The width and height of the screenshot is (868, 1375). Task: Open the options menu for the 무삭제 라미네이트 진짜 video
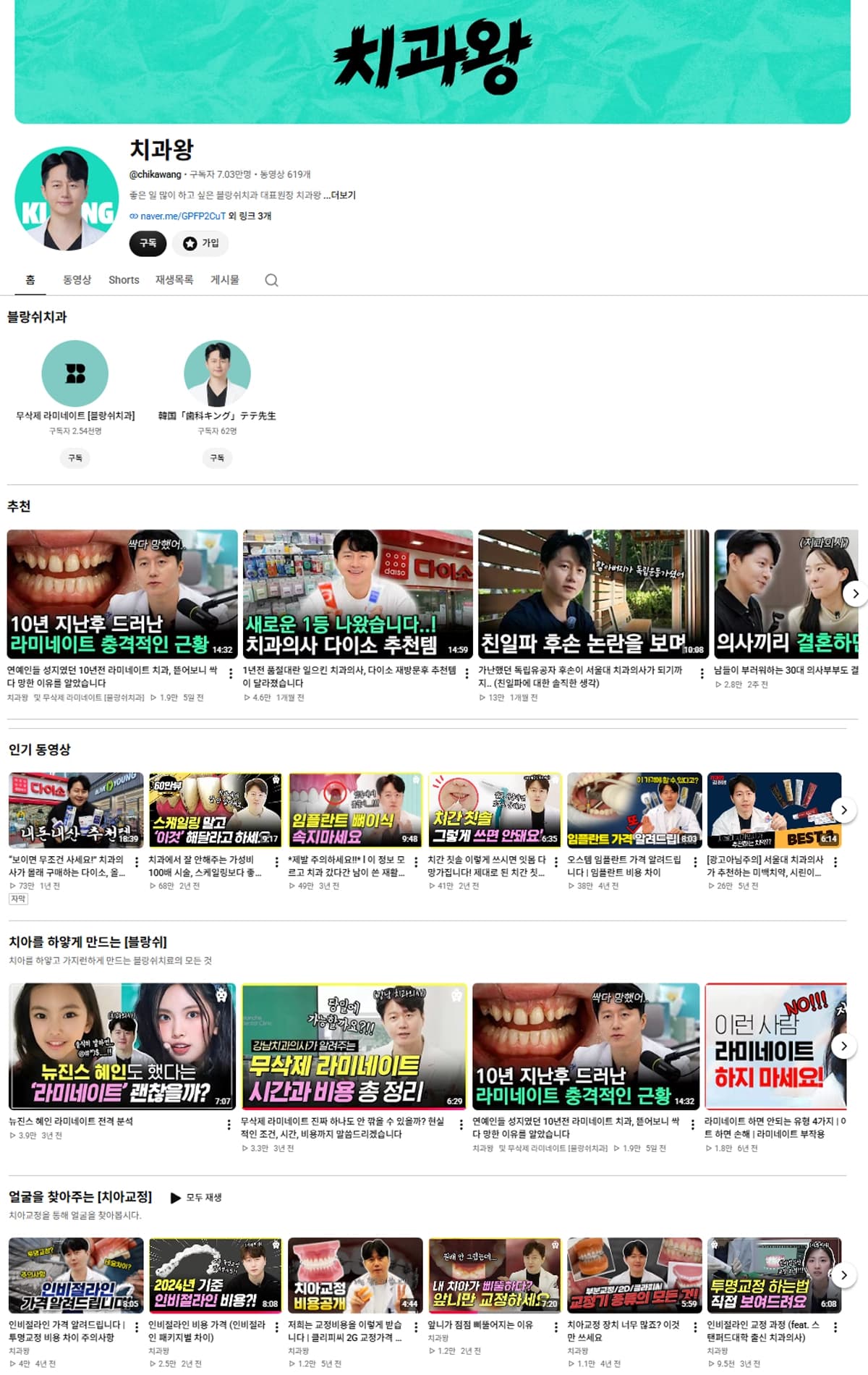[461, 1124]
